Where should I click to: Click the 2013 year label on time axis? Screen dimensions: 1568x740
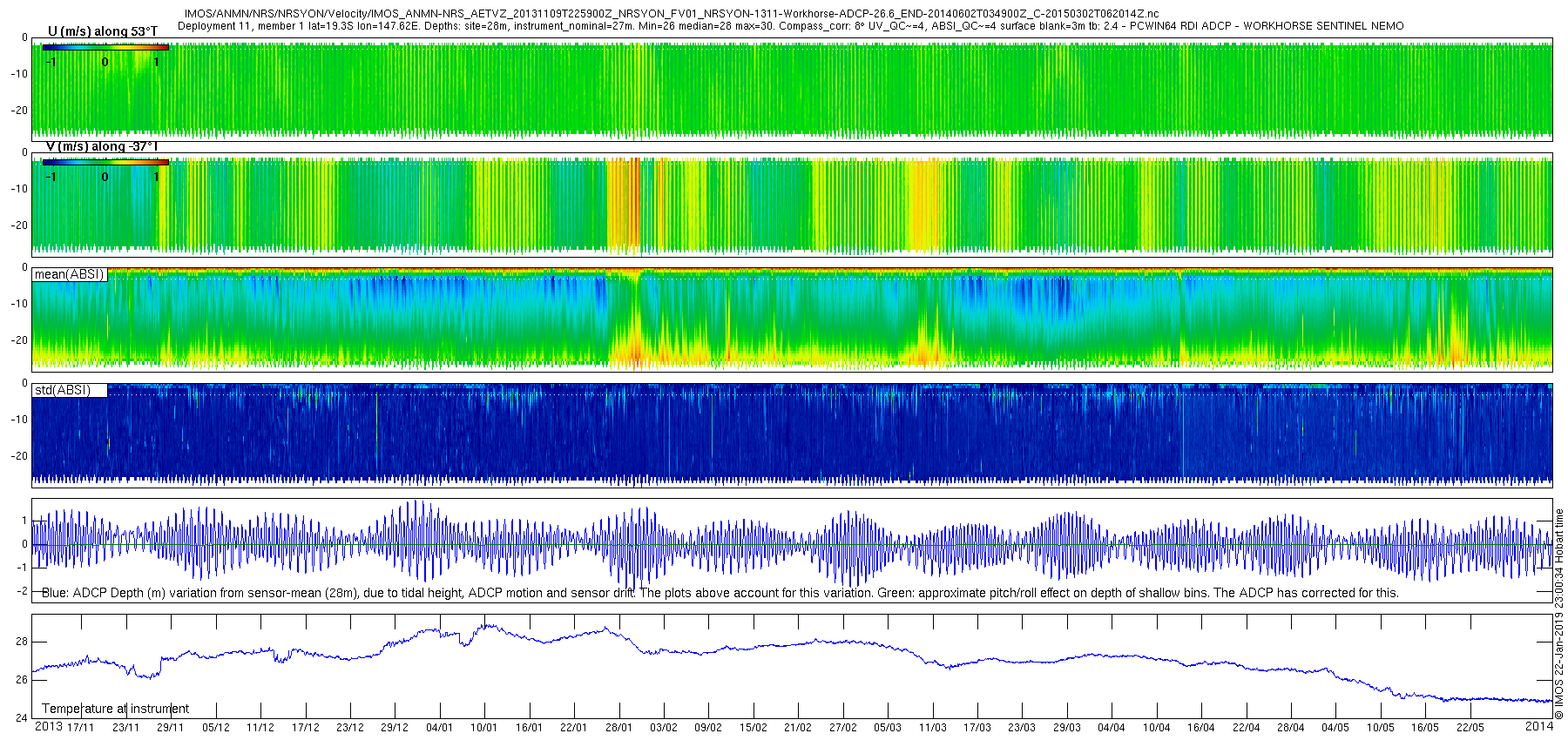pos(48,727)
